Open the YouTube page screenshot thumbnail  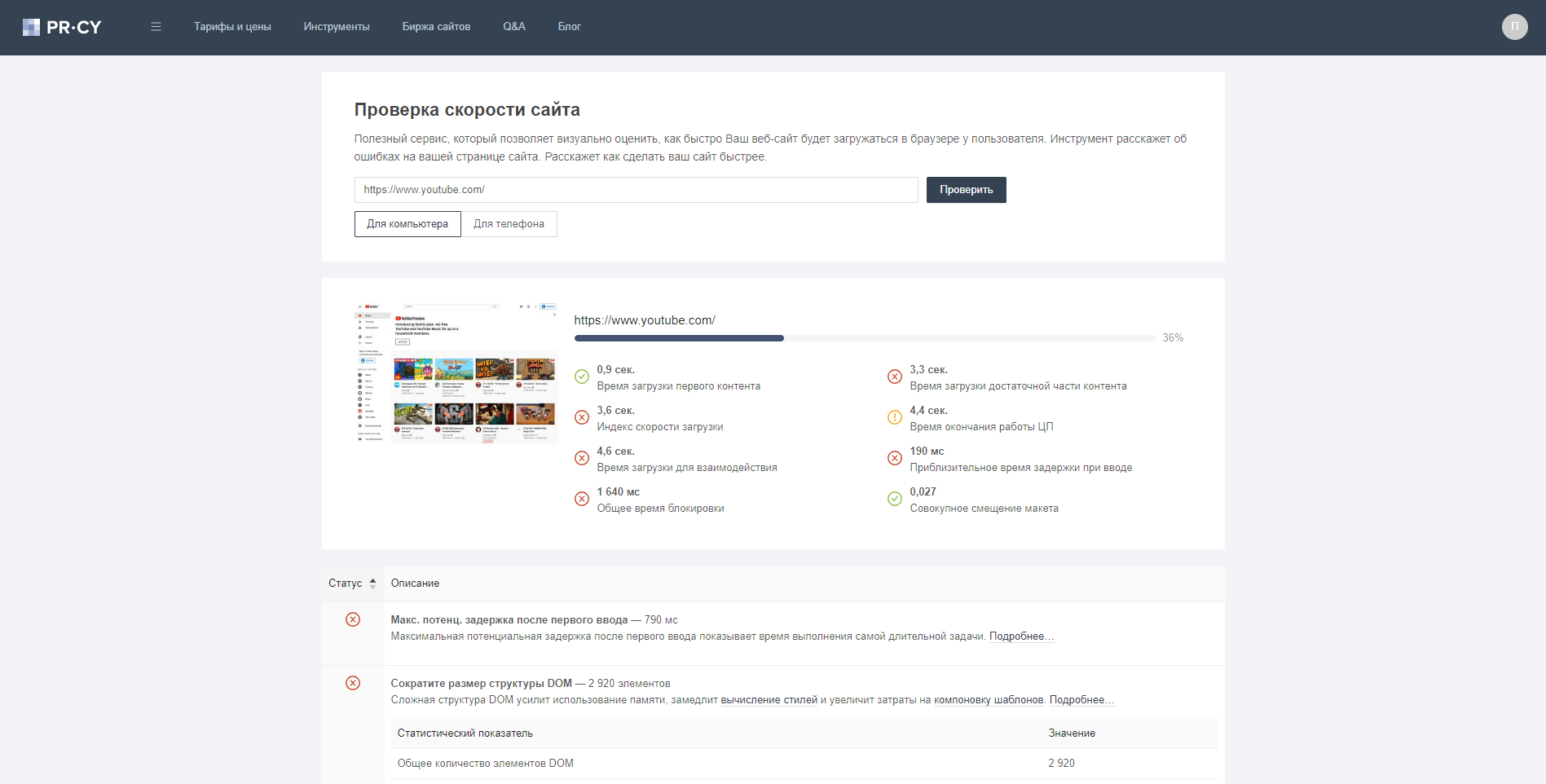pyautogui.click(x=456, y=373)
